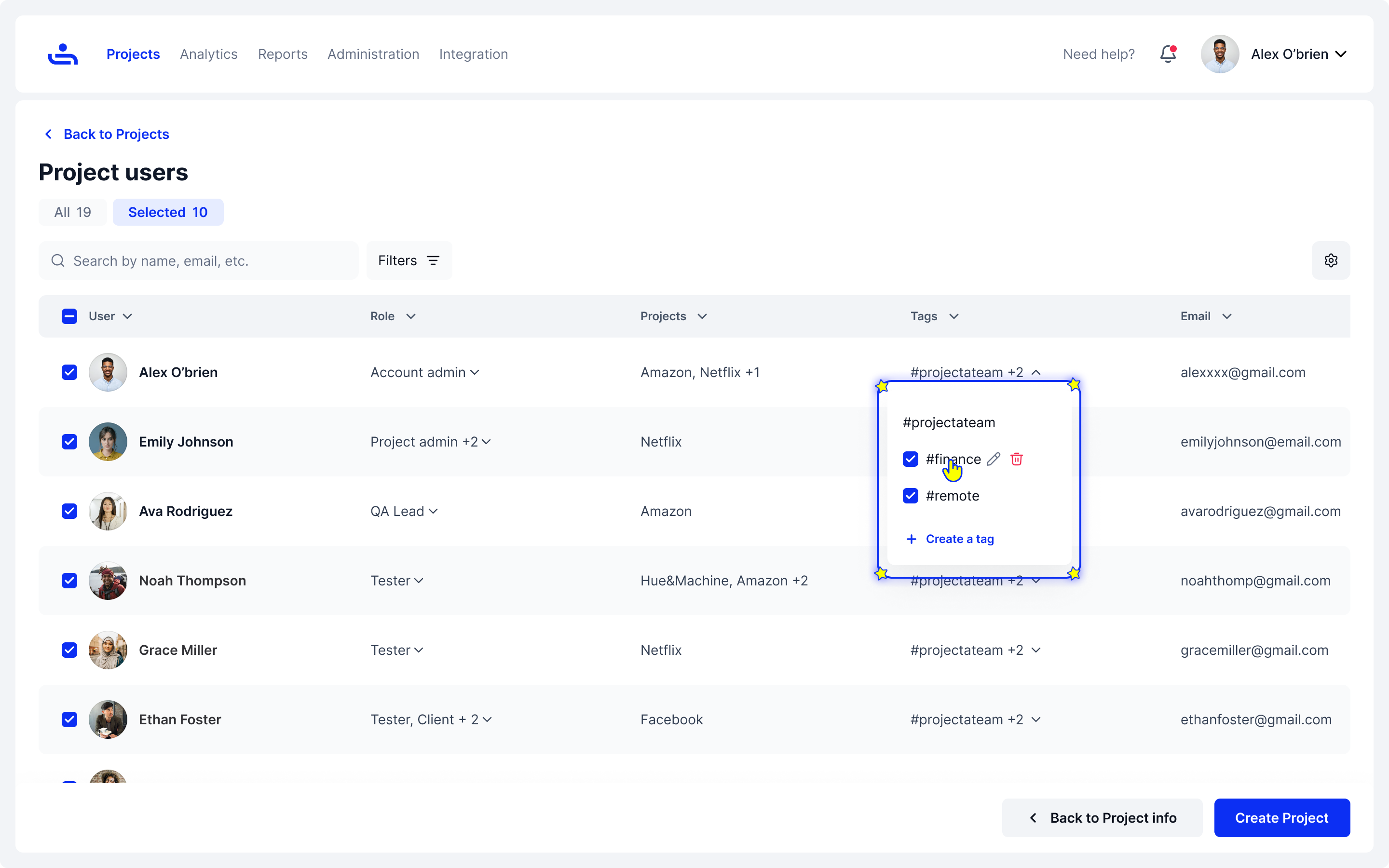
Task: Open table settings gear icon
Action: pos(1331,260)
